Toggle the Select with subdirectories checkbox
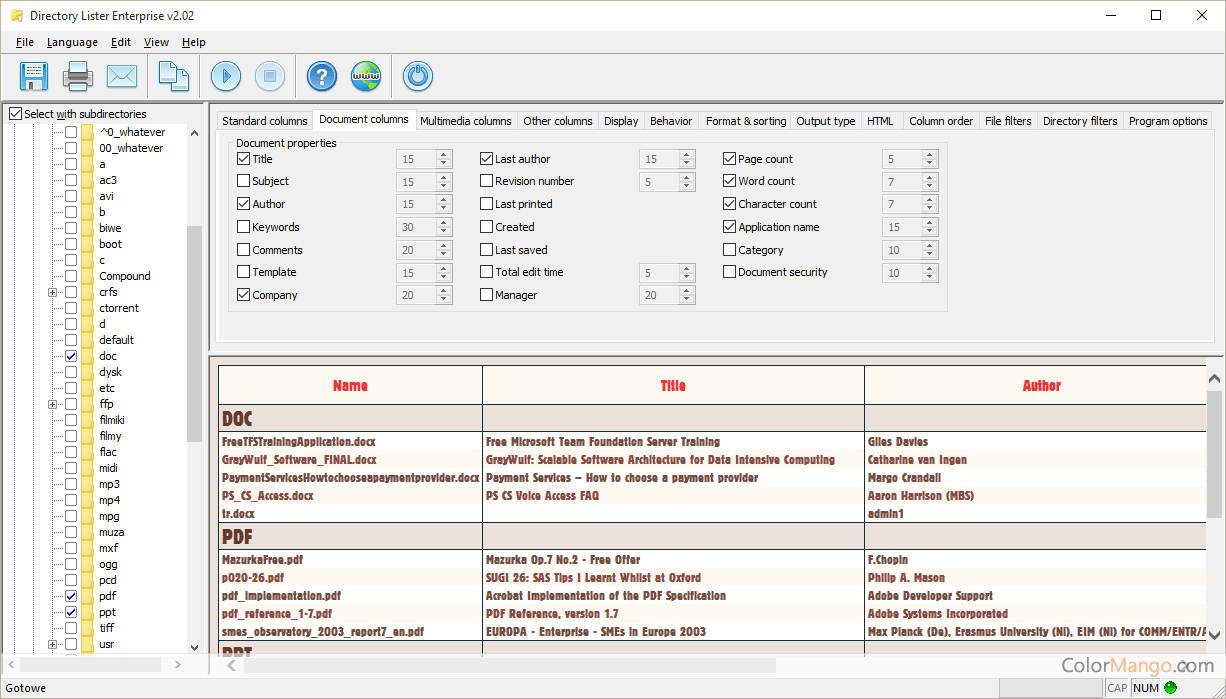1226x699 pixels. [x=15, y=114]
